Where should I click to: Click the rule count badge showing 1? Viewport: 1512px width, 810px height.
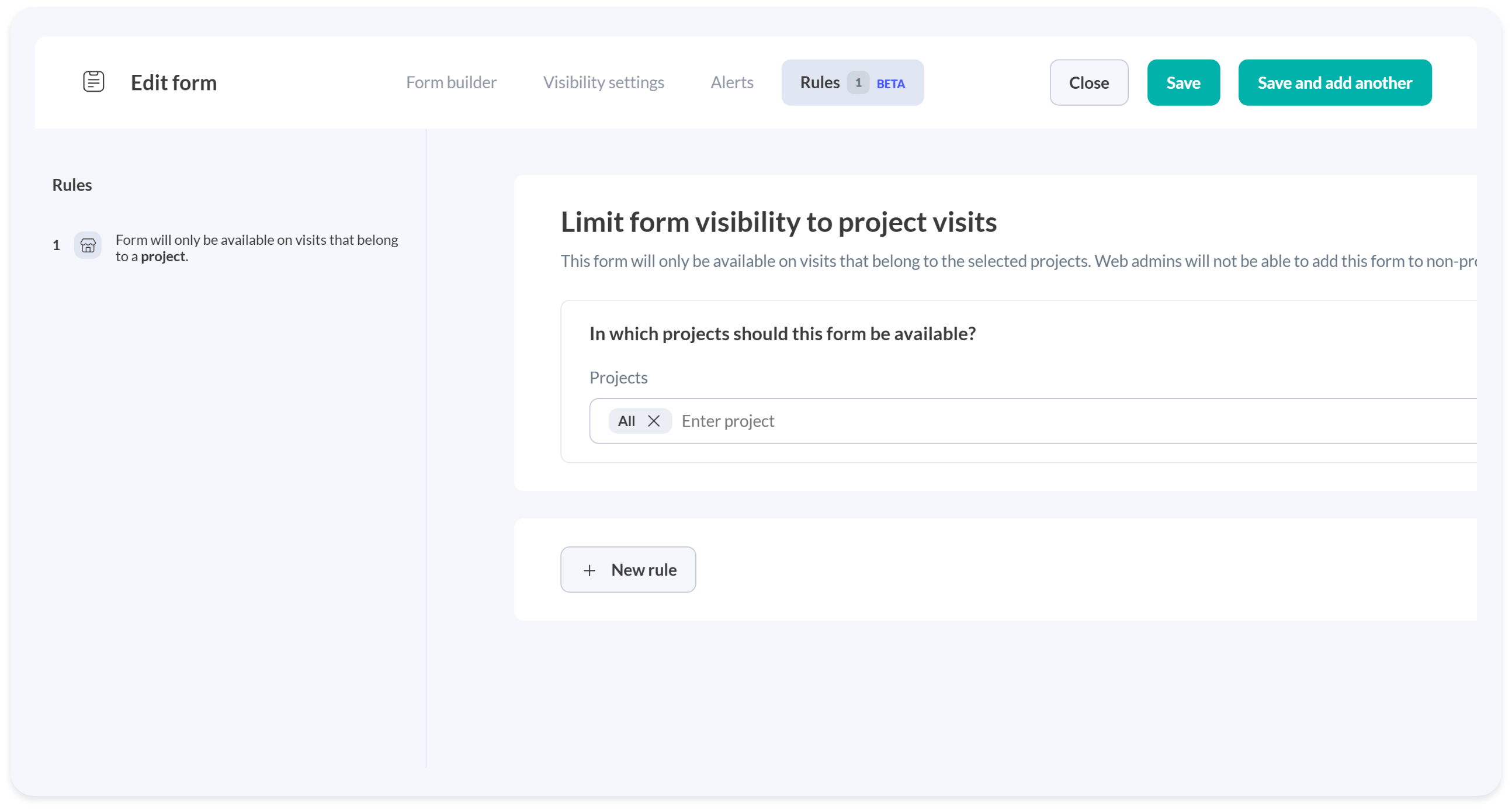click(x=858, y=83)
